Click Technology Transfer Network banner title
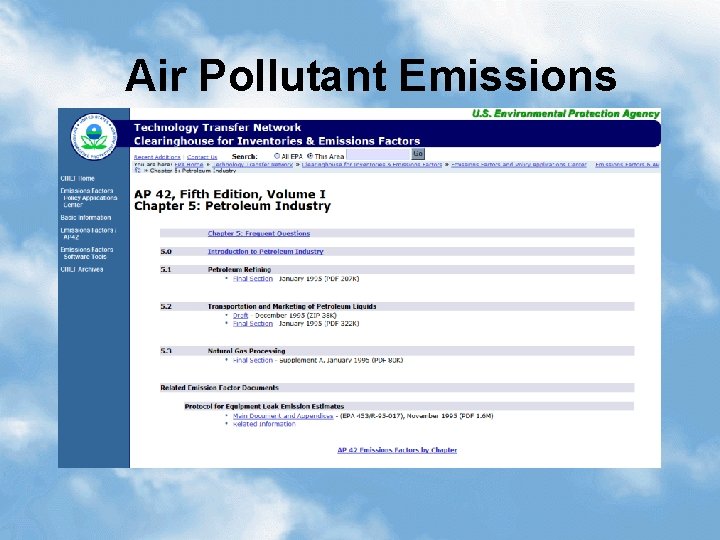The width and height of the screenshot is (720, 540). click(x=218, y=128)
